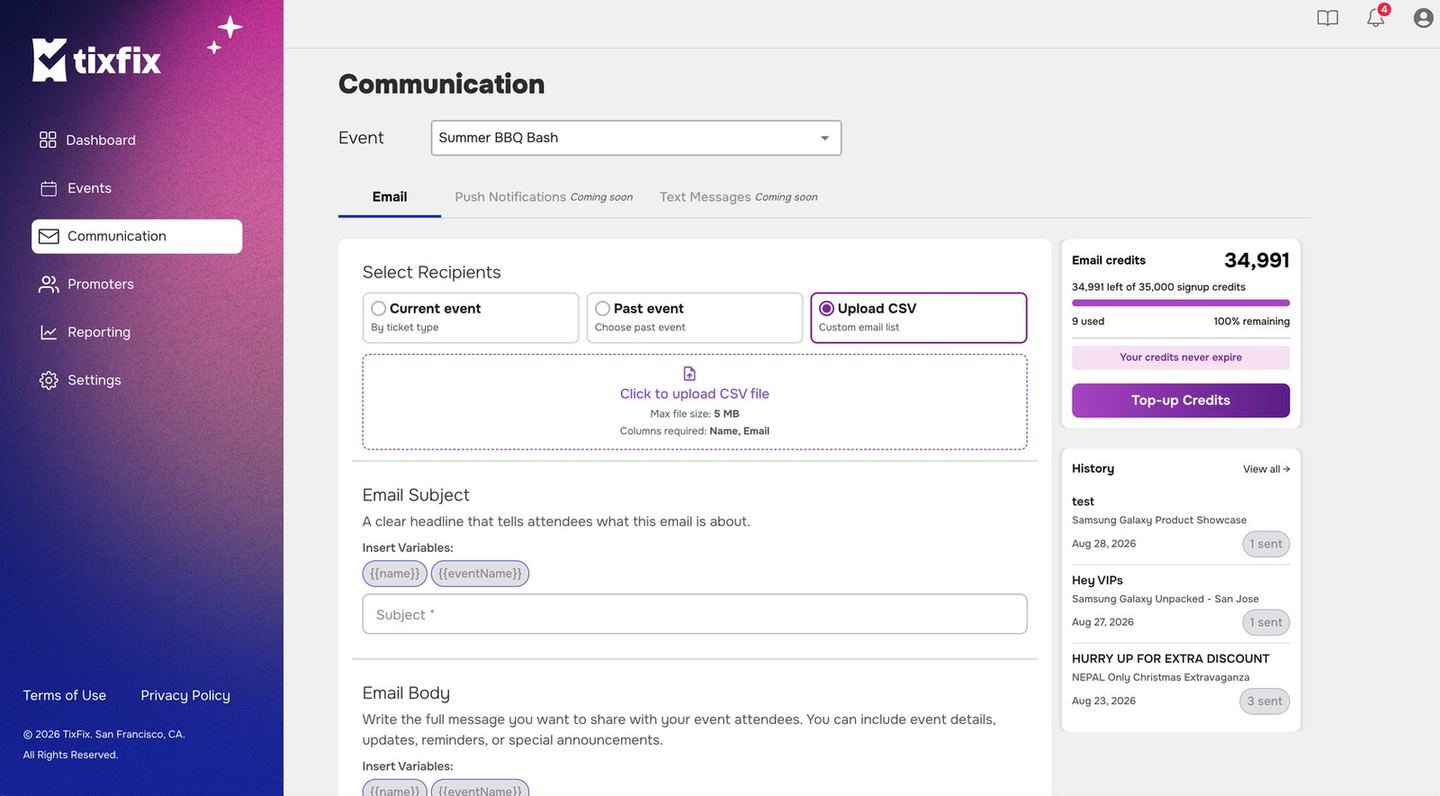Open the "Hey VIPs" history entry
This screenshot has height=796, width=1440.
point(1181,602)
